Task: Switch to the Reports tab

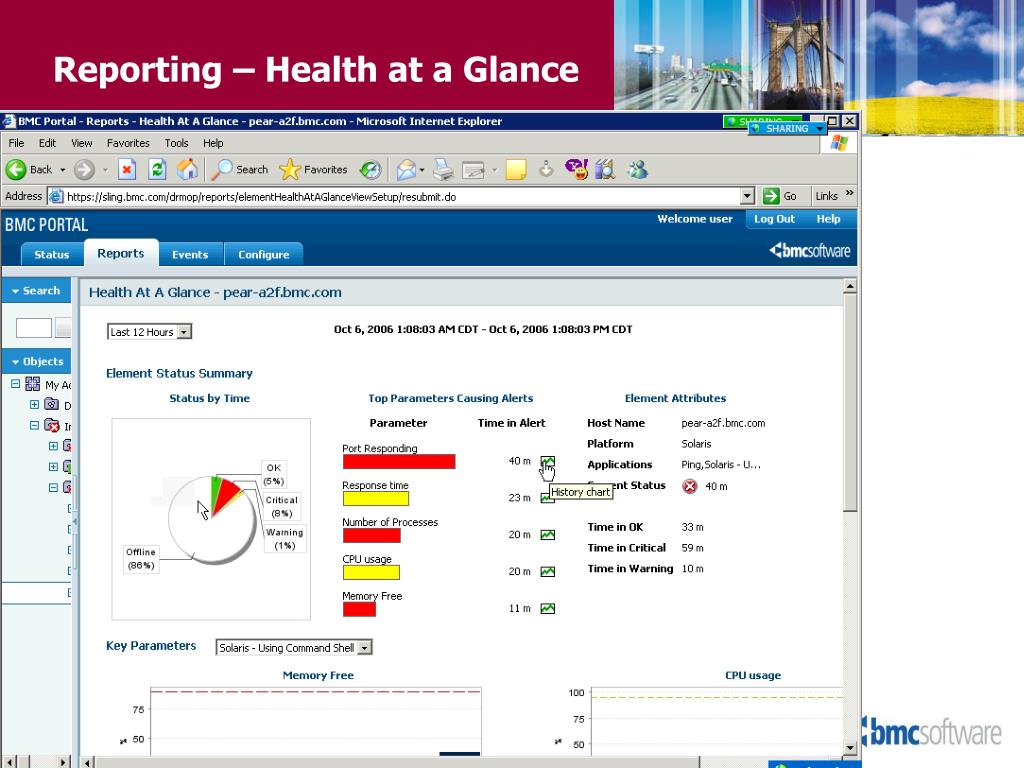Action: click(121, 253)
